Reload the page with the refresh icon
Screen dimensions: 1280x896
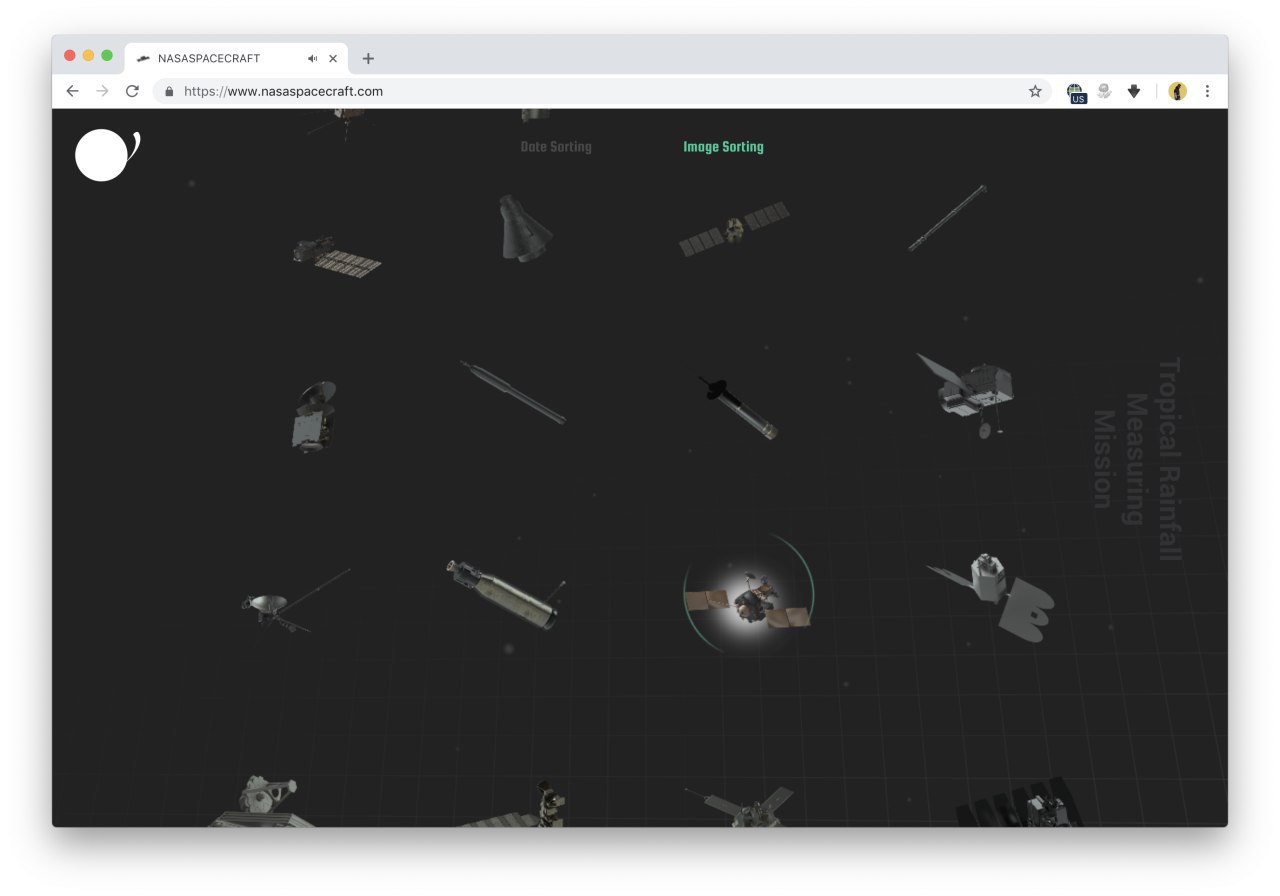132,91
